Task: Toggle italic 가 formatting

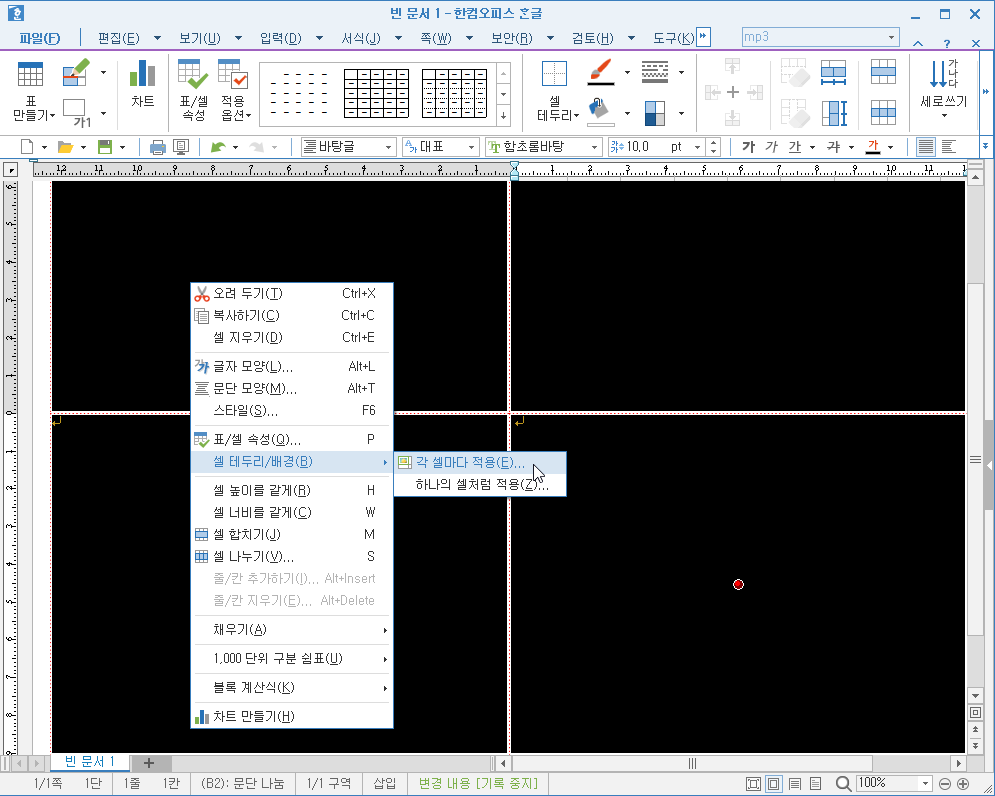Action: [771, 147]
